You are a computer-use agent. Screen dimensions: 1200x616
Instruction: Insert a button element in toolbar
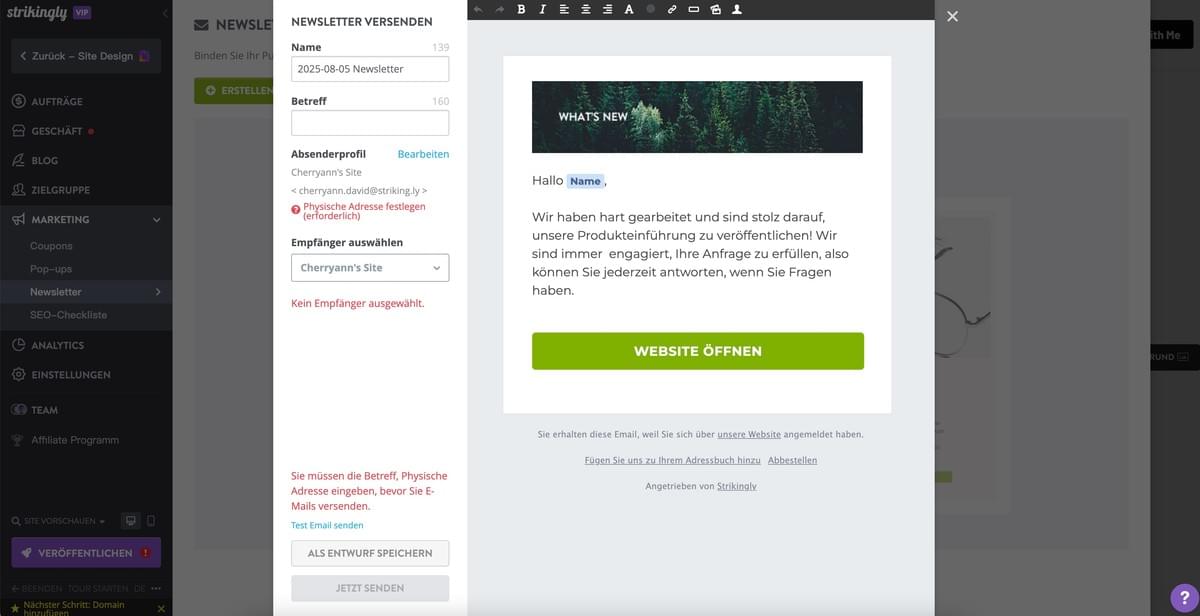pos(694,9)
